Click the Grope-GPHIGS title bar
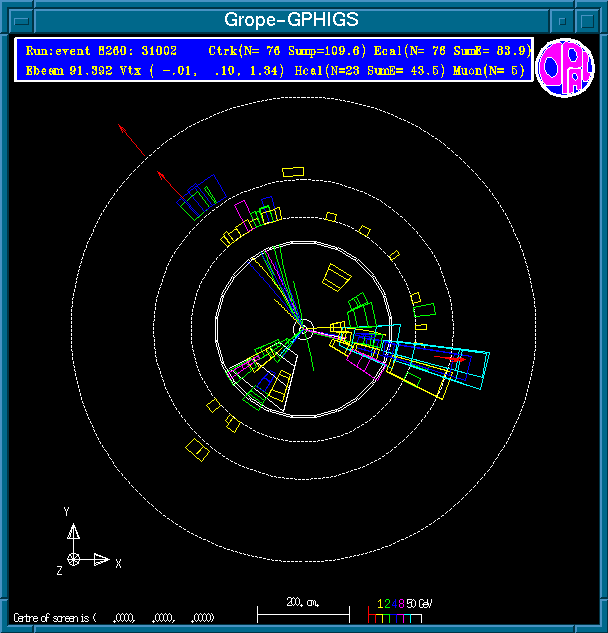 coord(290,19)
